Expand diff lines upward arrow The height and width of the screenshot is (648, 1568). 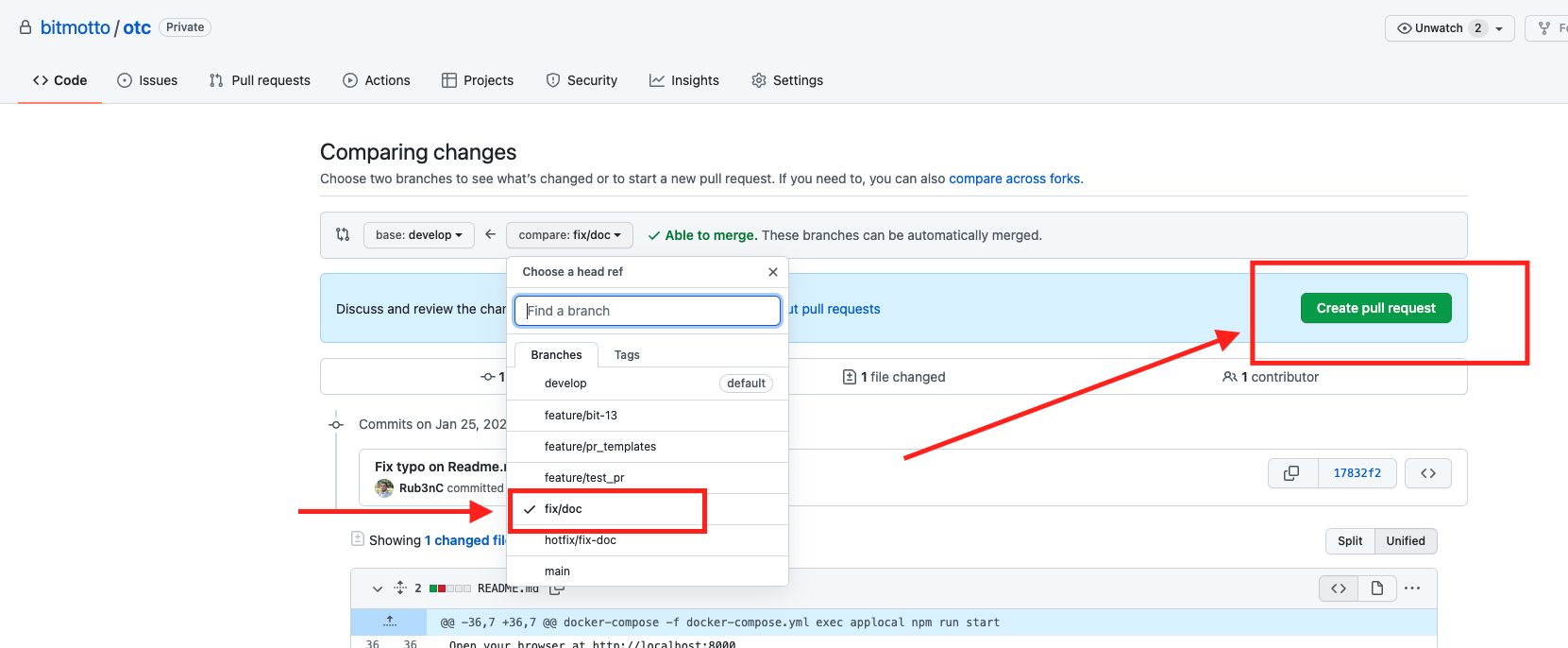pyautogui.click(x=390, y=622)
